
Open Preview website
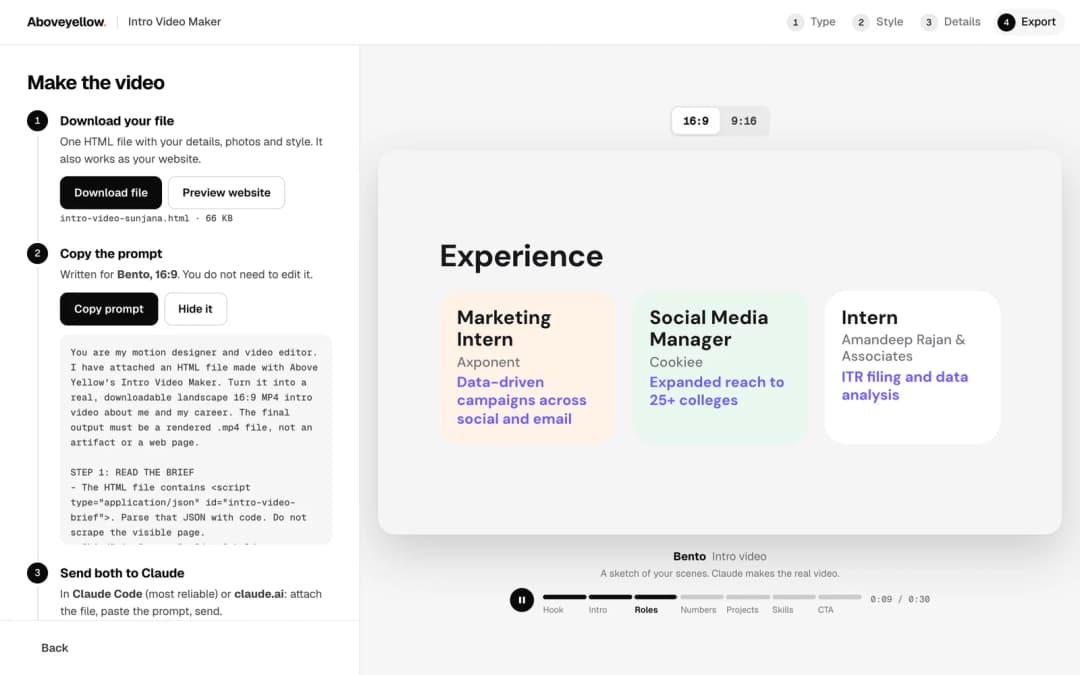[x=227, y=193]
